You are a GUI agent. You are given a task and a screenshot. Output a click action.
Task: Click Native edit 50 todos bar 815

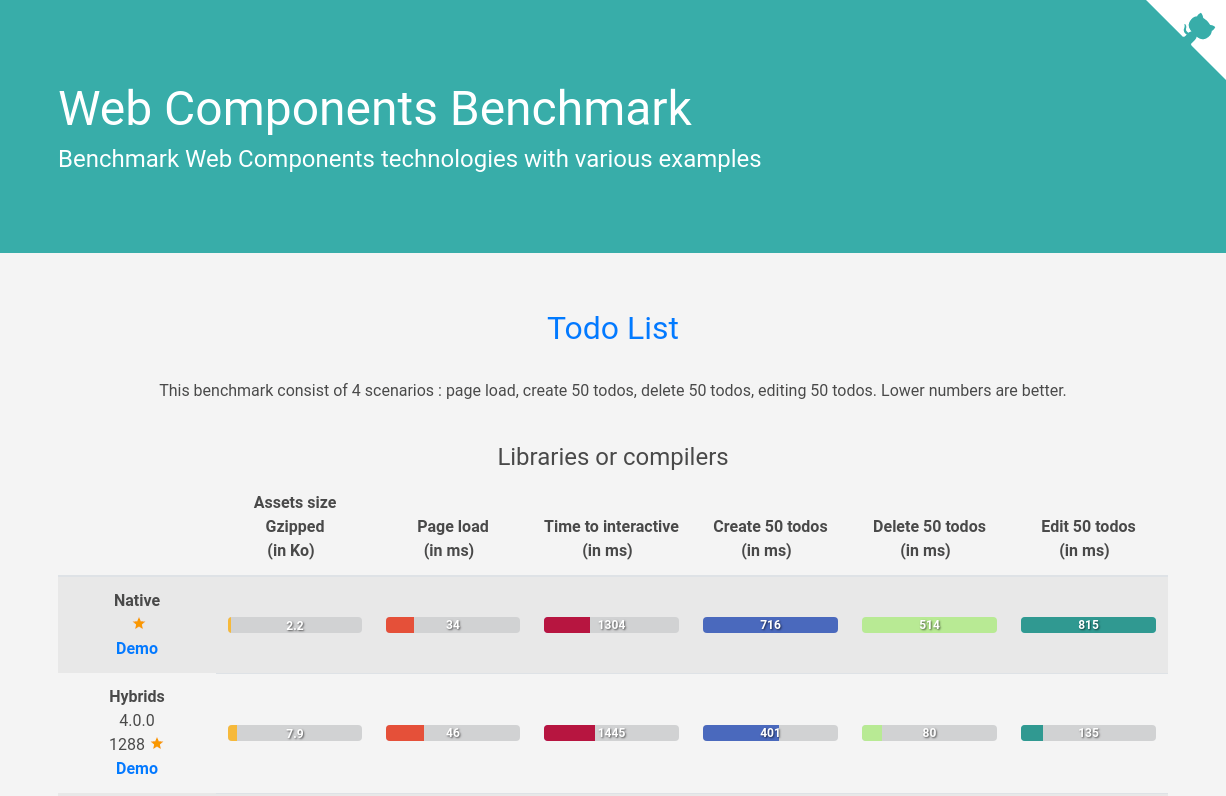point(1088,625)
